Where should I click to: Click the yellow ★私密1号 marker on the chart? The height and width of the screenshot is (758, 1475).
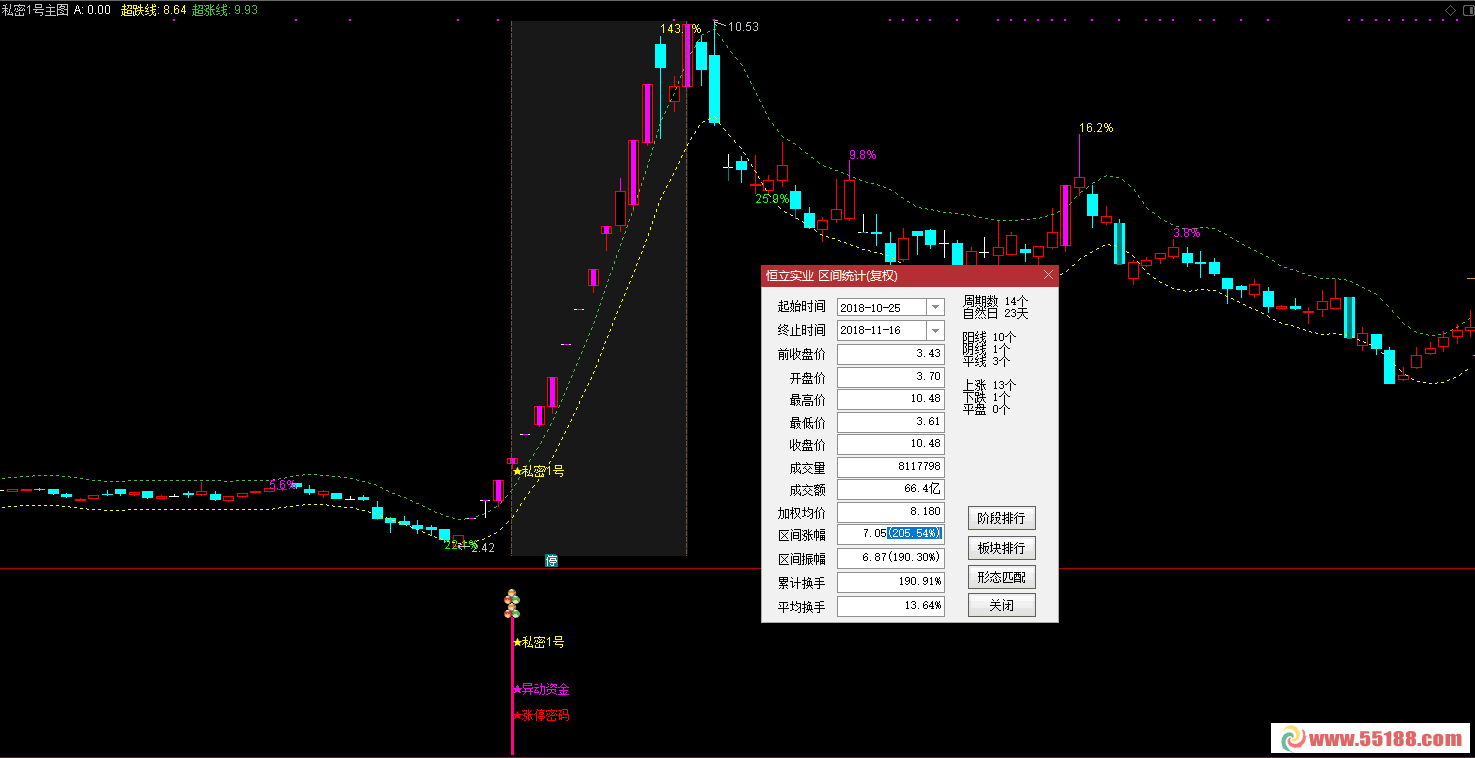coord(538,471)
